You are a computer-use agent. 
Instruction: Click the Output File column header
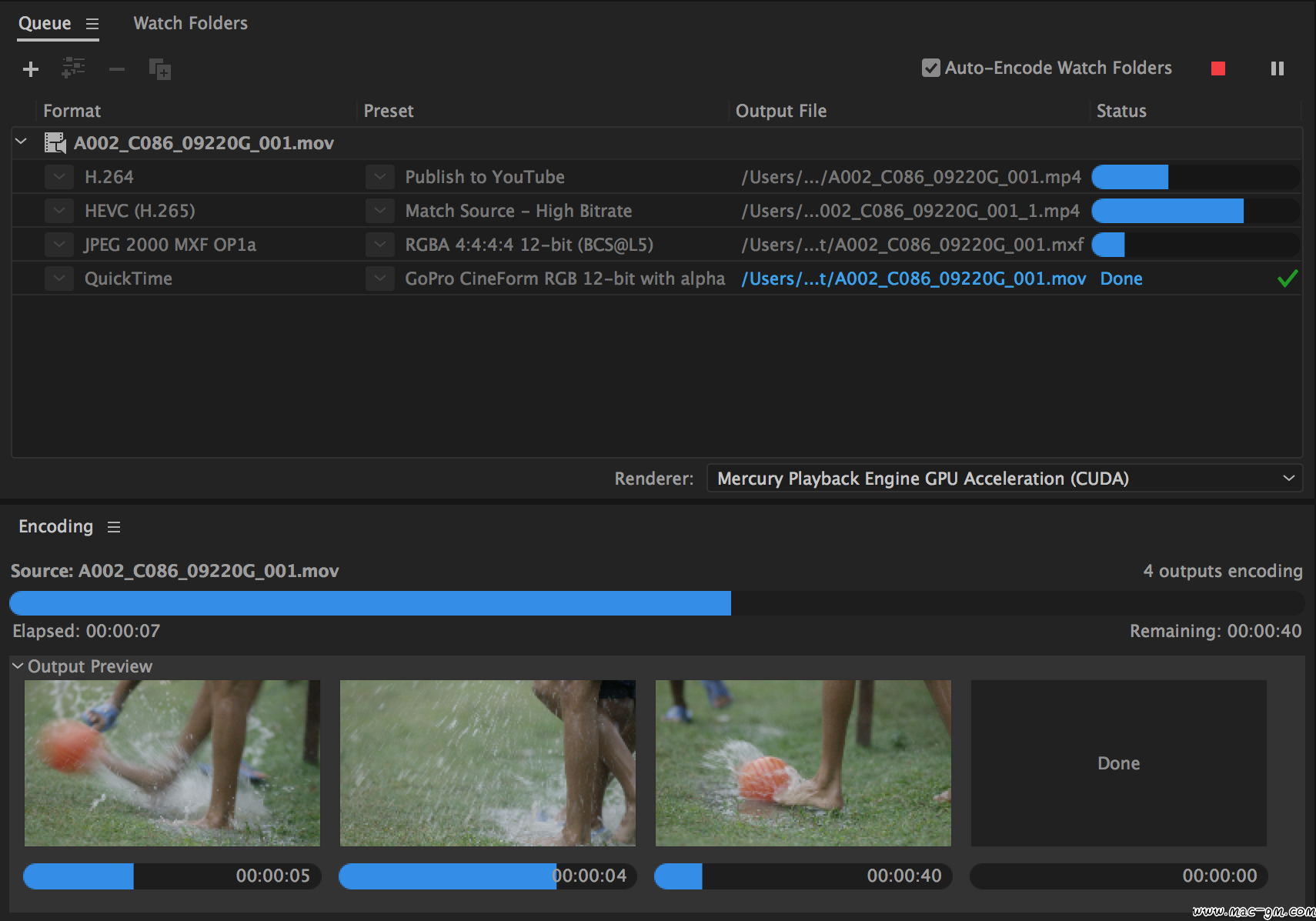(781, 111)
